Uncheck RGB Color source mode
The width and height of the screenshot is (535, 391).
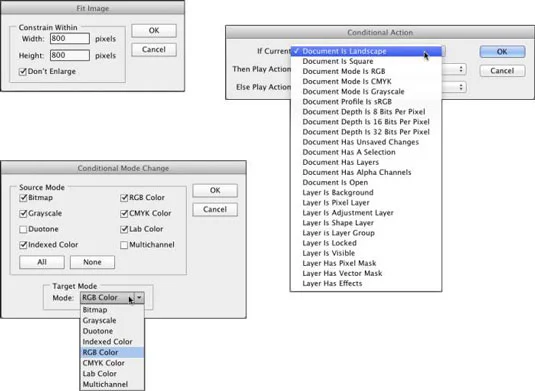(124, 198)
